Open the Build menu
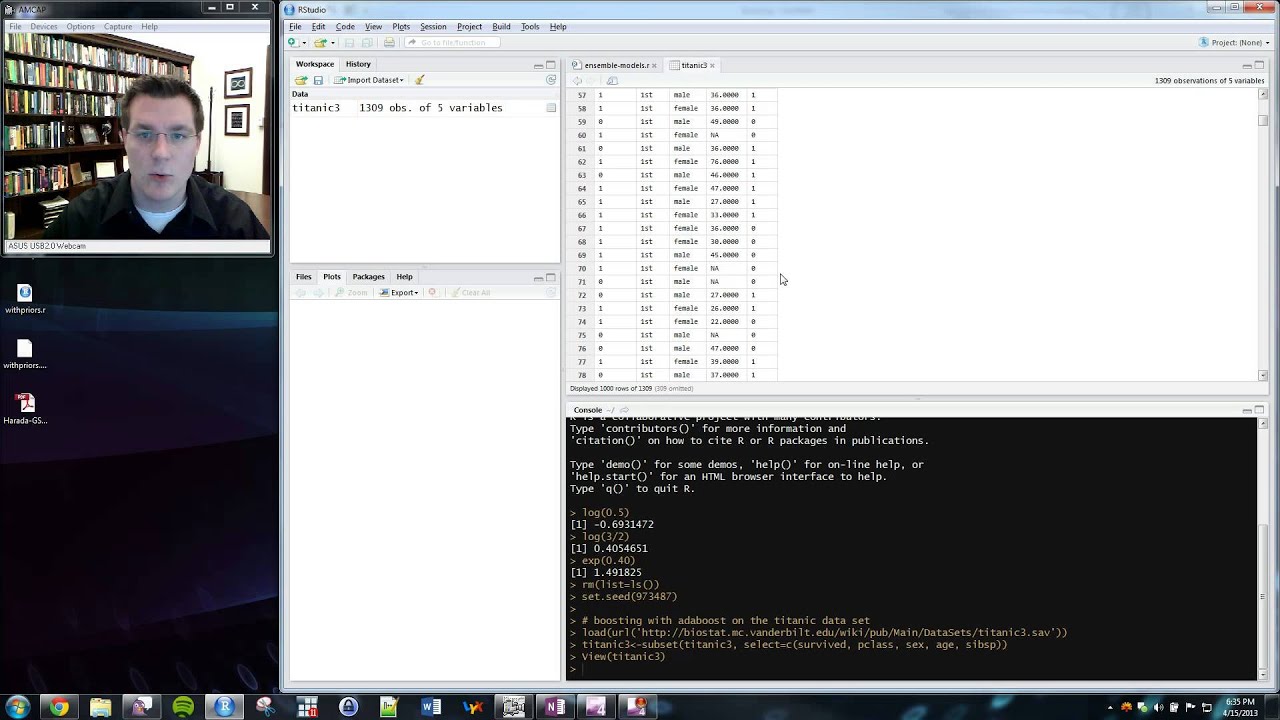This screenshot has width=1280, height=720. [x=501, y=27]
